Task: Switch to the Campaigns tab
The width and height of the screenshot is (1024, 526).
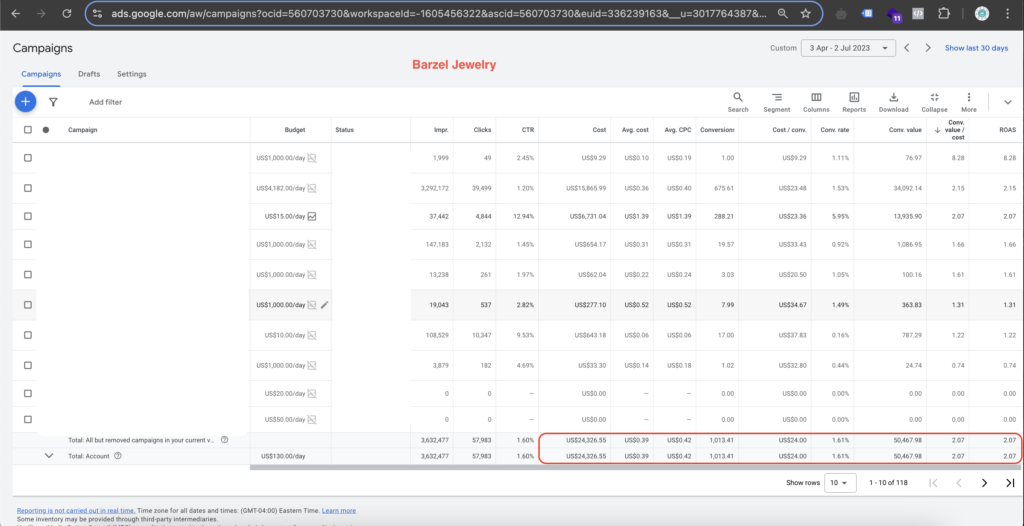Action: click(x=41, y=74)
